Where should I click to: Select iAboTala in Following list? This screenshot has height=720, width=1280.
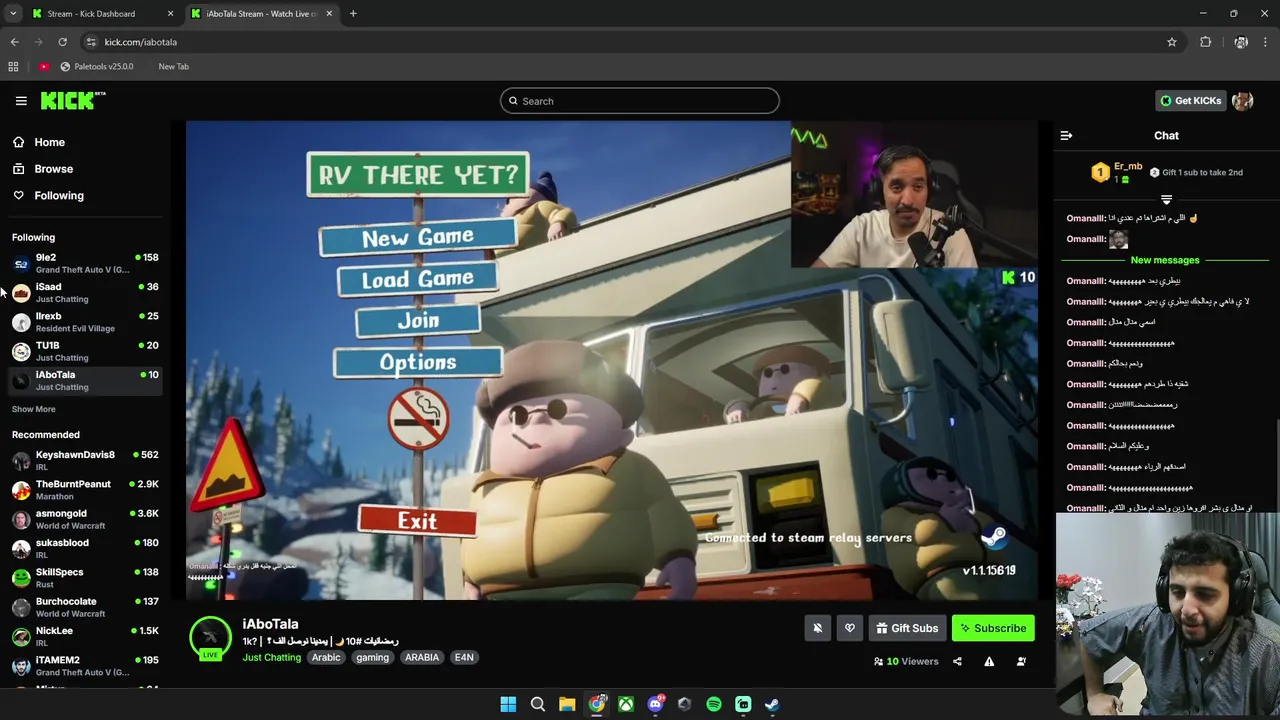85,380
